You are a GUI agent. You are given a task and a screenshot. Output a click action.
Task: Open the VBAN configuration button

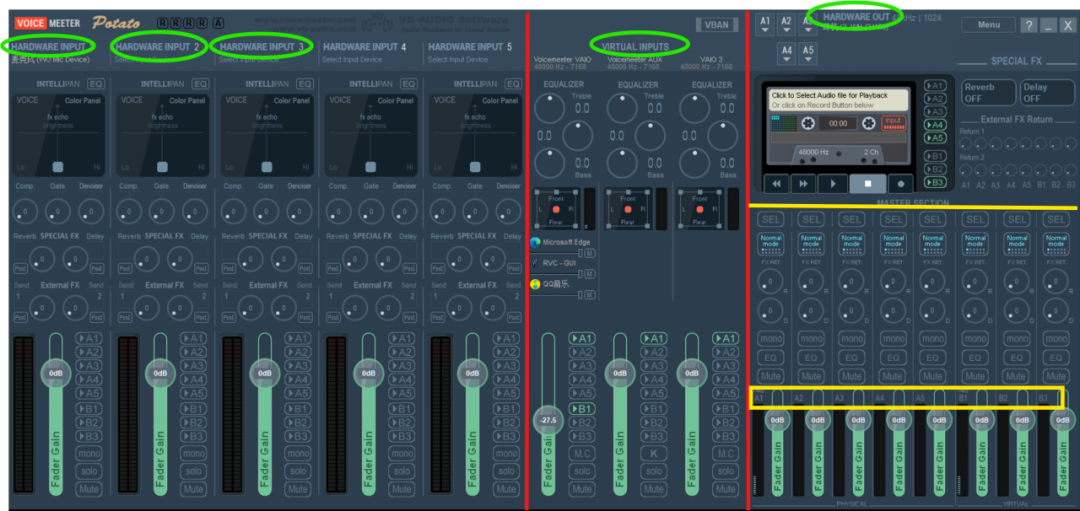tap(716, 25)
